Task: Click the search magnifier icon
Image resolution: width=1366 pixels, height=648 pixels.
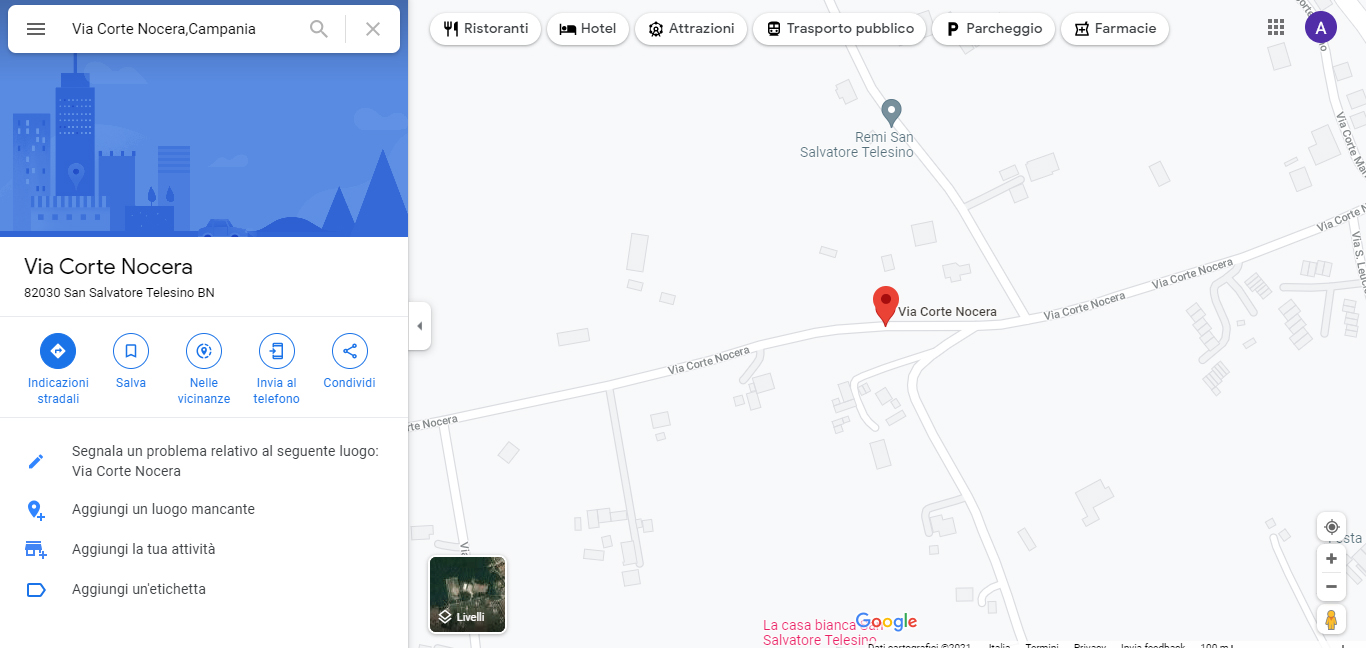Action: point(319,29)
